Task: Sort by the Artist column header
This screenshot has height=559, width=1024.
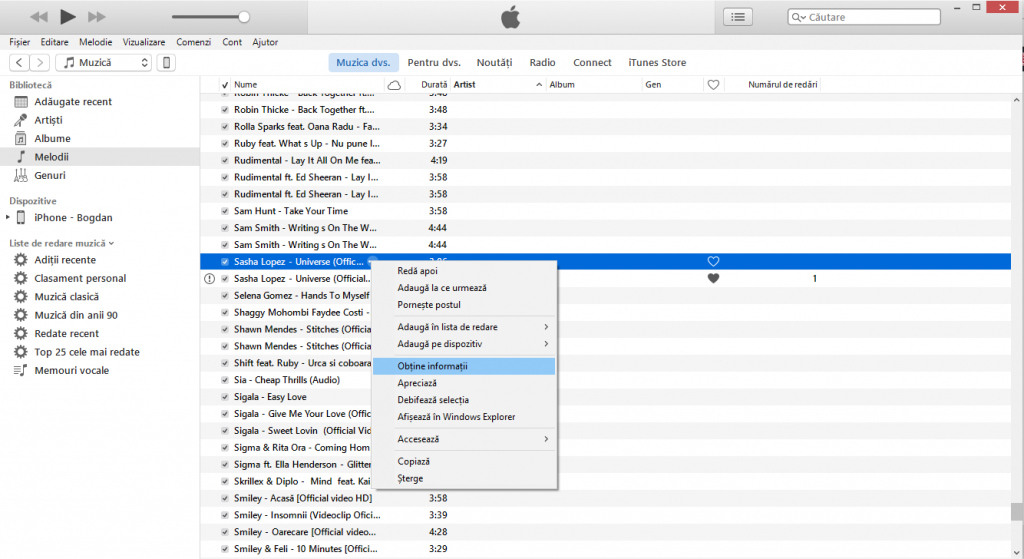Action: [498, 84]
